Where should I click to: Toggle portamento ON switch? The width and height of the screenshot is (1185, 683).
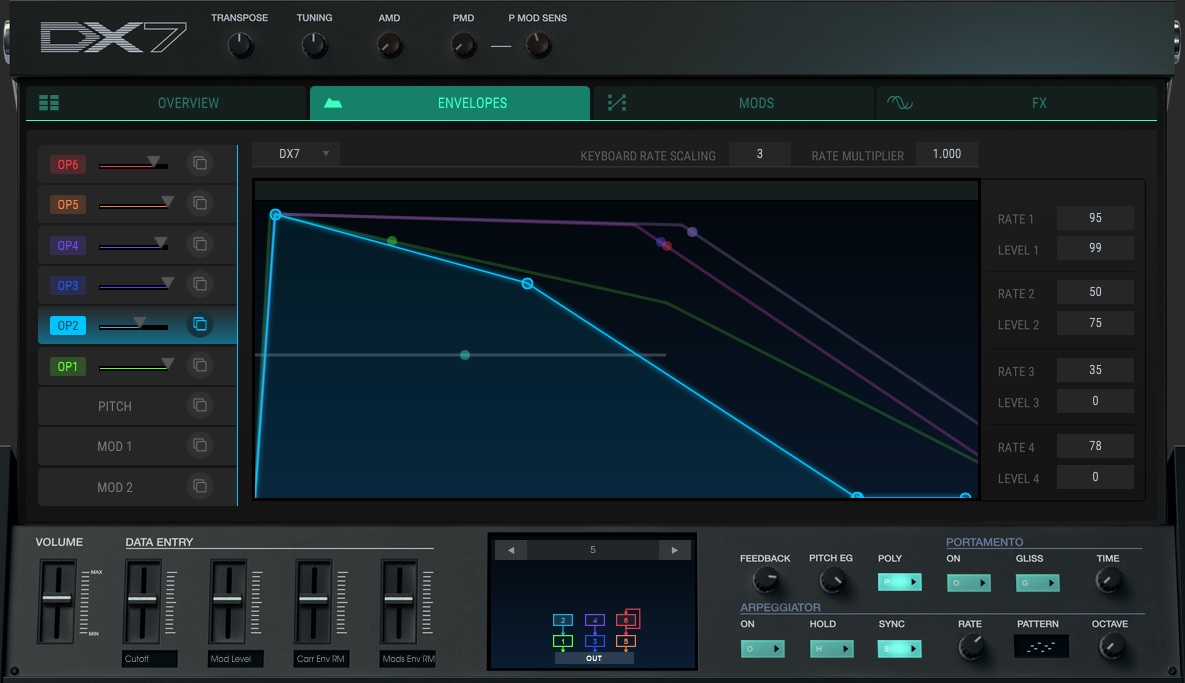(968, 583)
